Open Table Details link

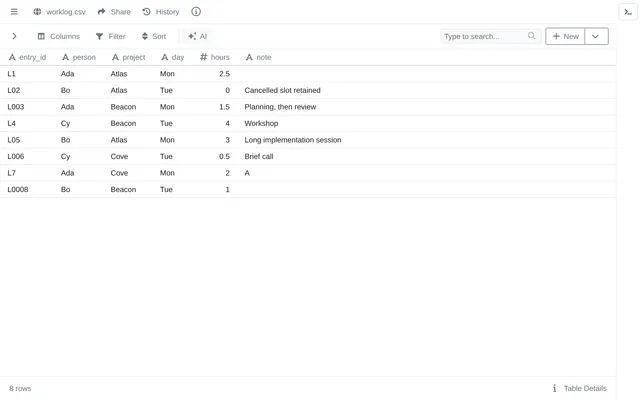click(x=585, y=389)
